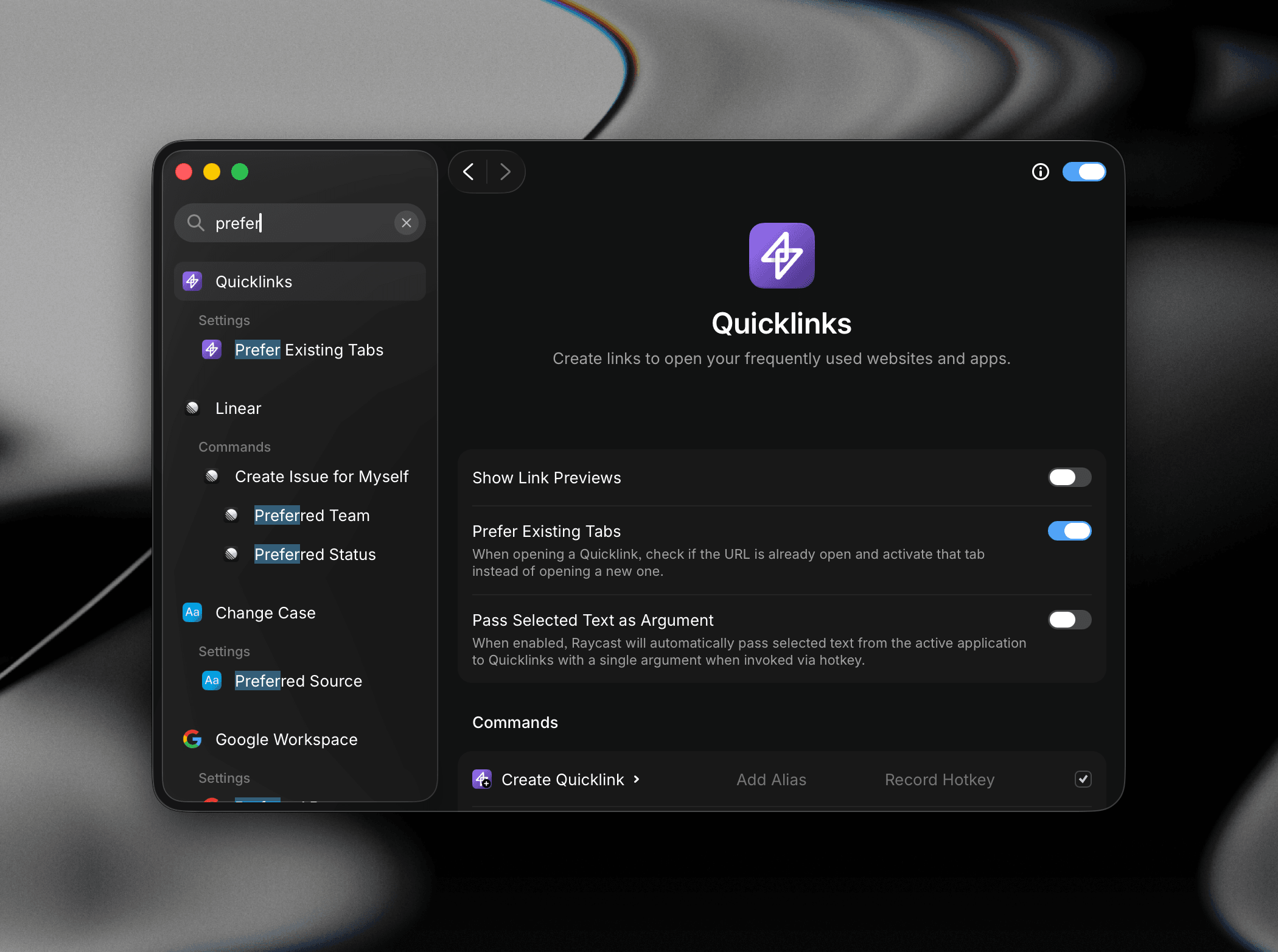Click the Create Quicklink command icon
Screen dimensions: 1278x952
[x=482, y=779]
